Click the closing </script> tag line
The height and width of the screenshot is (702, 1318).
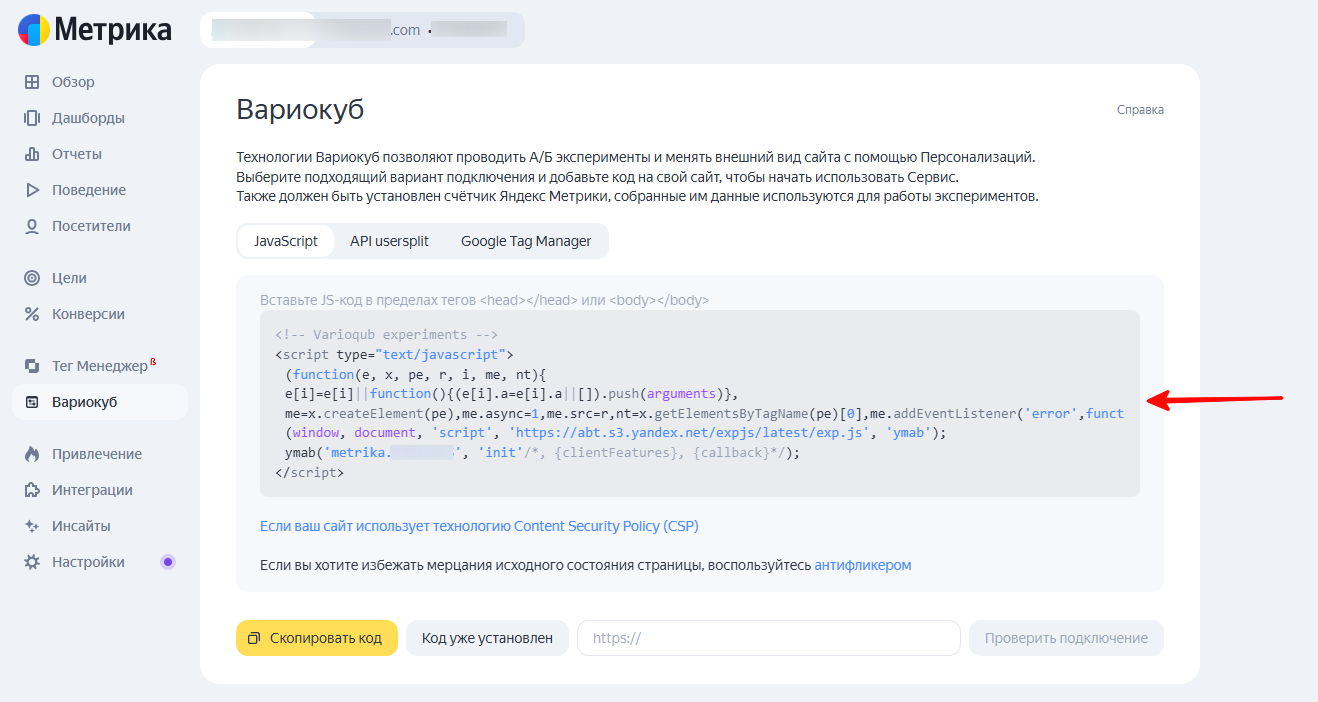coord(309,472)
